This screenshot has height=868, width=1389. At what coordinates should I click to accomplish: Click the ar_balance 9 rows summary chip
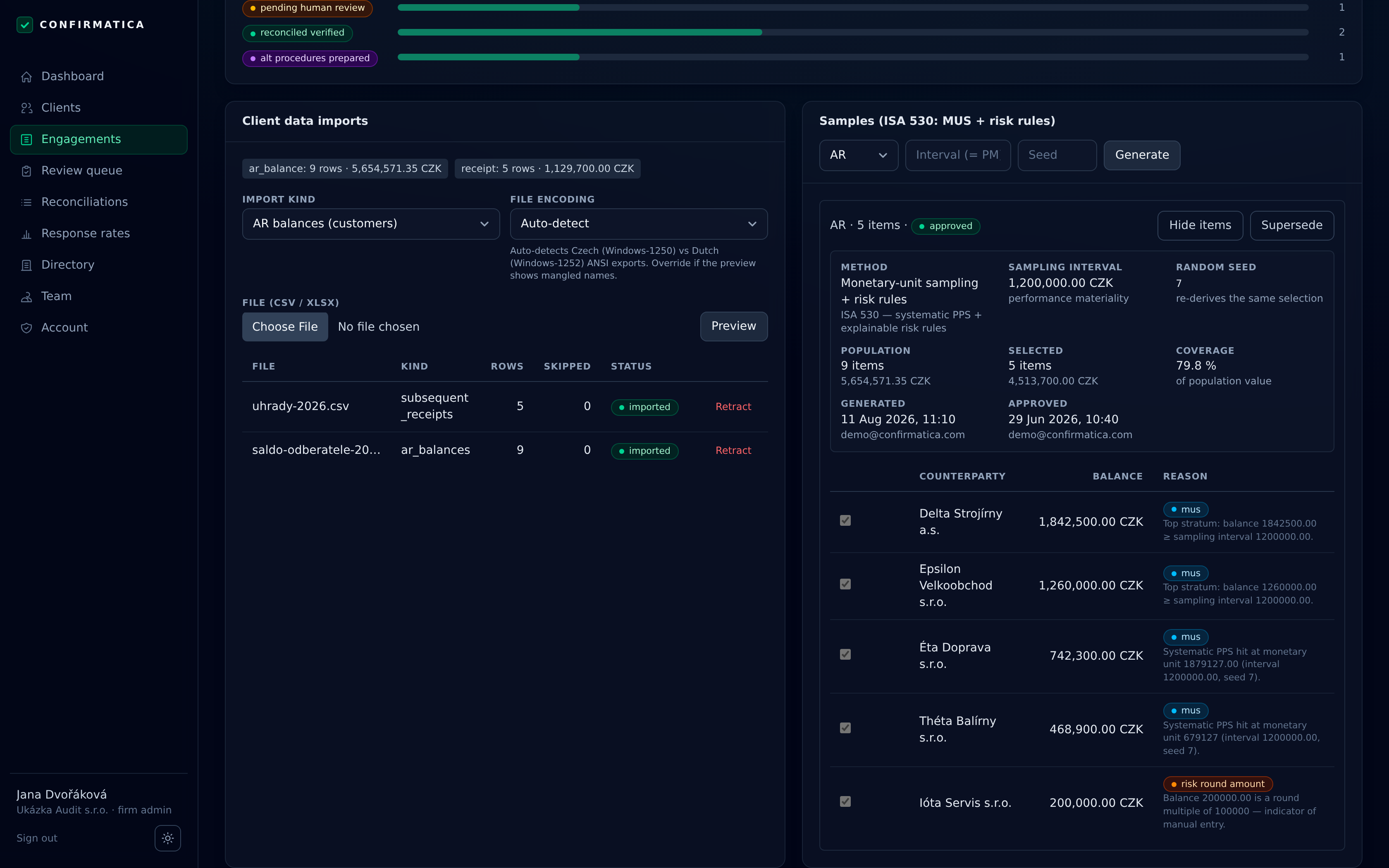coord(345,169)
